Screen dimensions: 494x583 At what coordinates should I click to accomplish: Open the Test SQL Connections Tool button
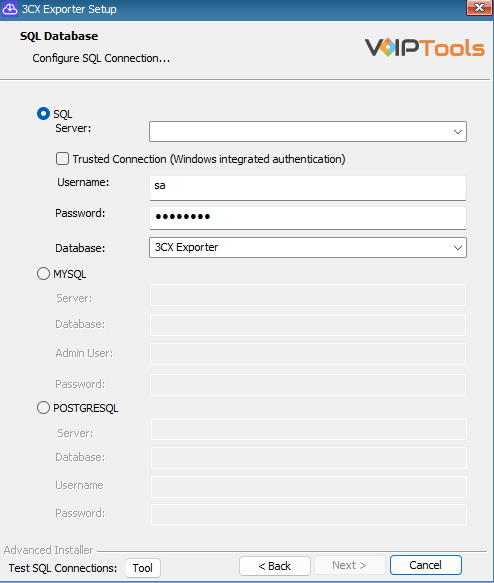pyautogui.click(x=143, y=568)
